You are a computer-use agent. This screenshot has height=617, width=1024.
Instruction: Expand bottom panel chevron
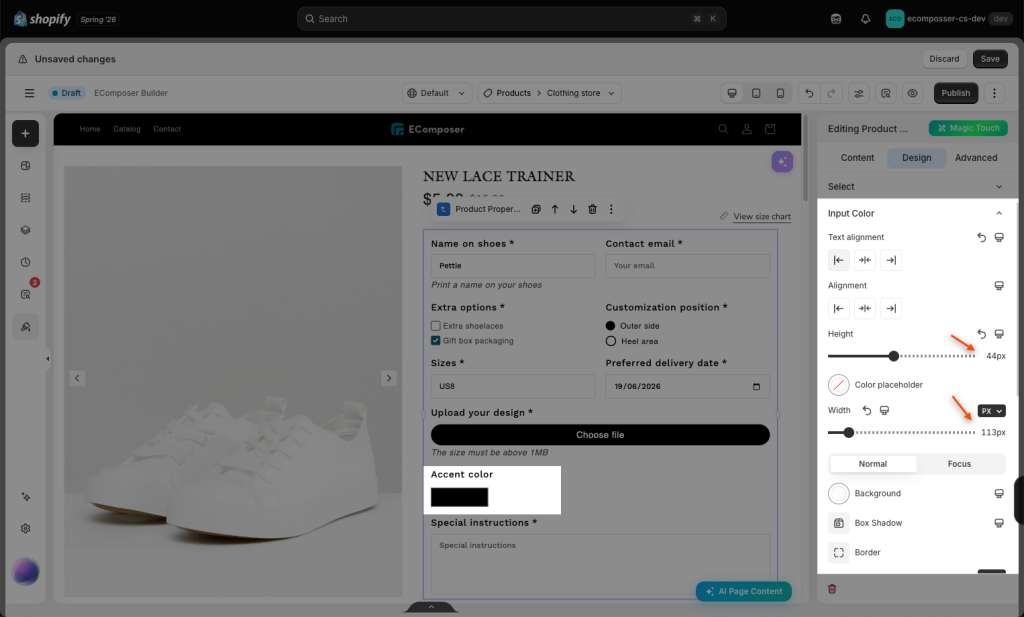pyautogui.click(x=431, y=608)
